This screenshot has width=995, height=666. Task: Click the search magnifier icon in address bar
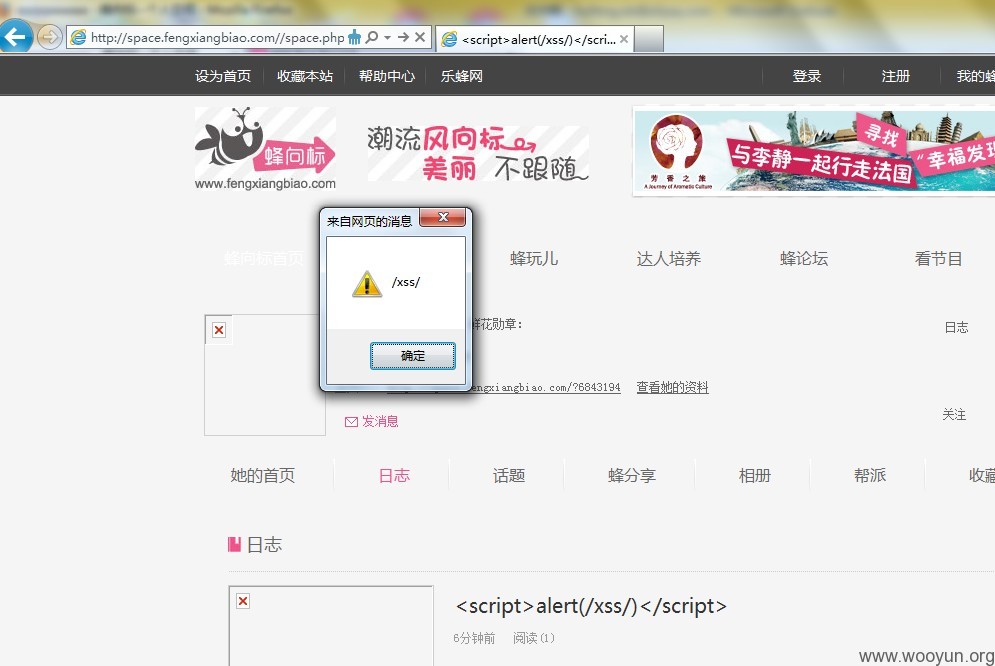pos(372,37)
